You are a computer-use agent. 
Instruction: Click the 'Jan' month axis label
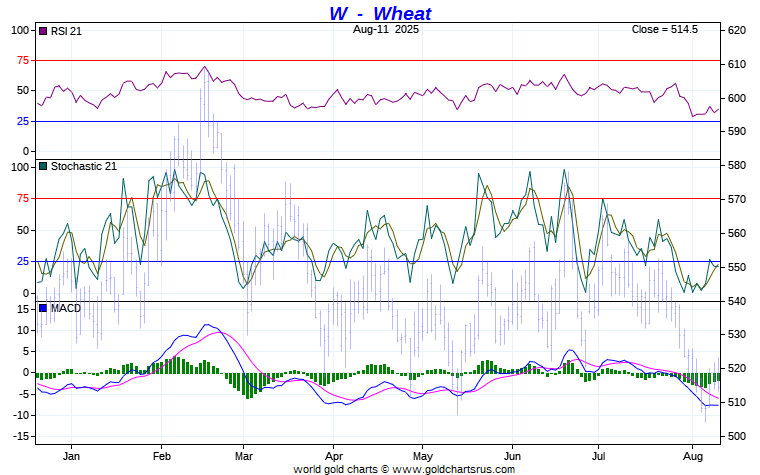click(x=71, y=456)
